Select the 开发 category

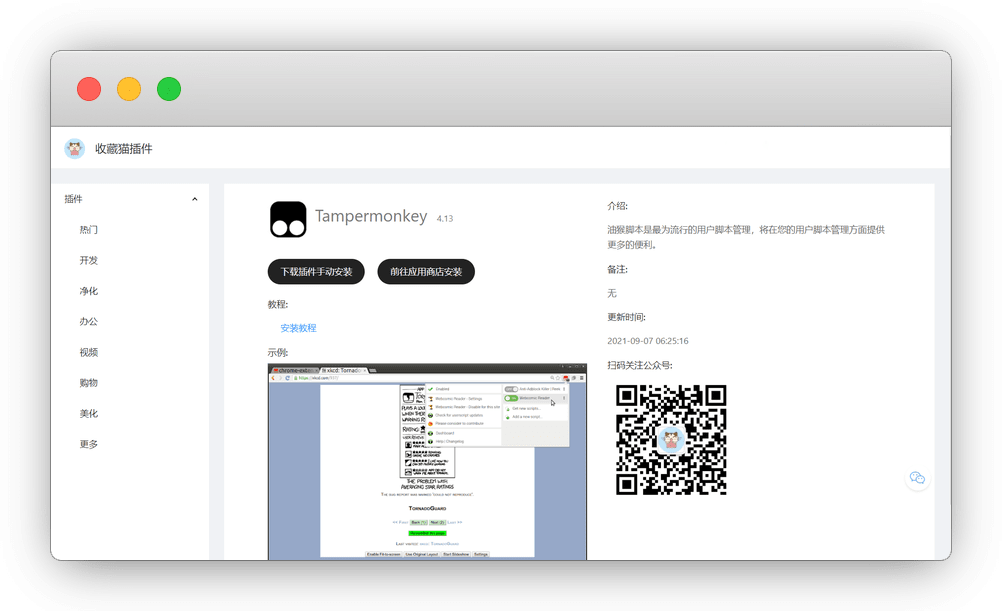coord(89,260)
